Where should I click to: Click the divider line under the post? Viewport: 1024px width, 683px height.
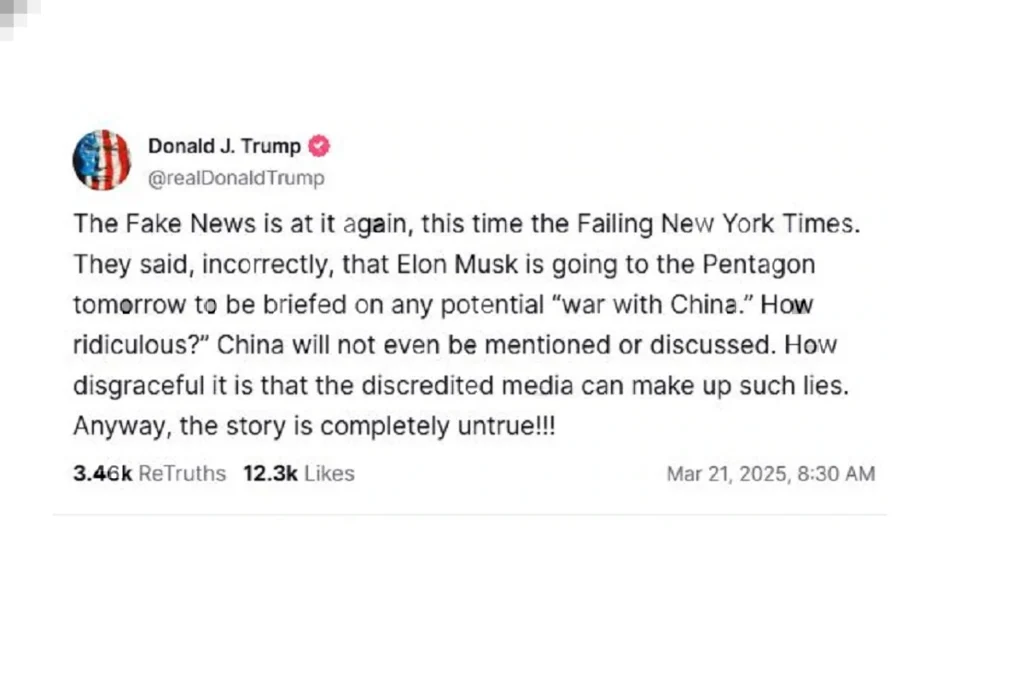coord(470,515)
